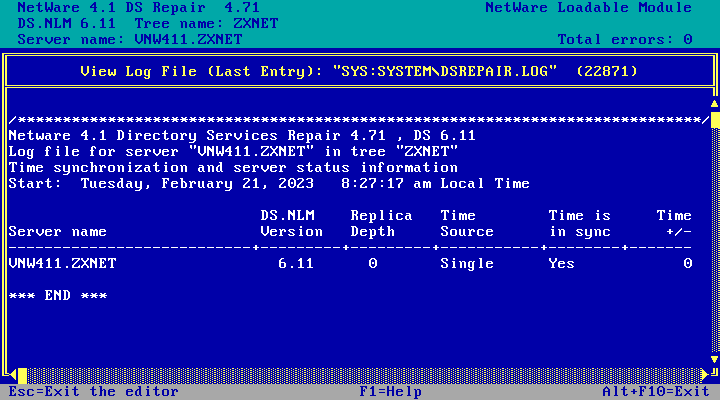This screenshot has height=400, width=720.
Task: Click the Replica Depth value '0'
Action: [373, 264]
